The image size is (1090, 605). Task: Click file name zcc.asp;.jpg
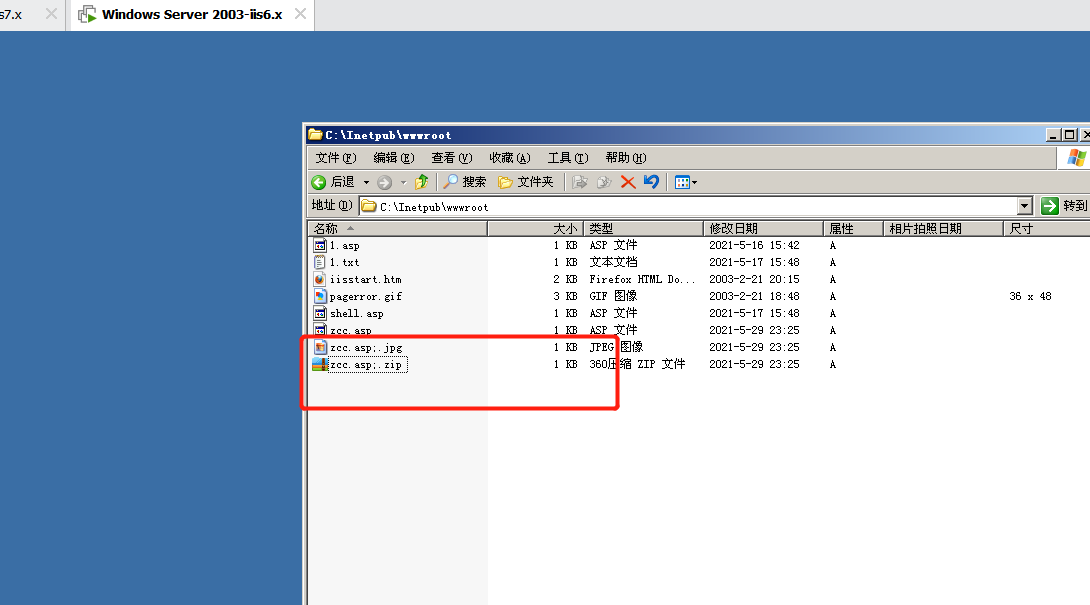click(366, 347)
